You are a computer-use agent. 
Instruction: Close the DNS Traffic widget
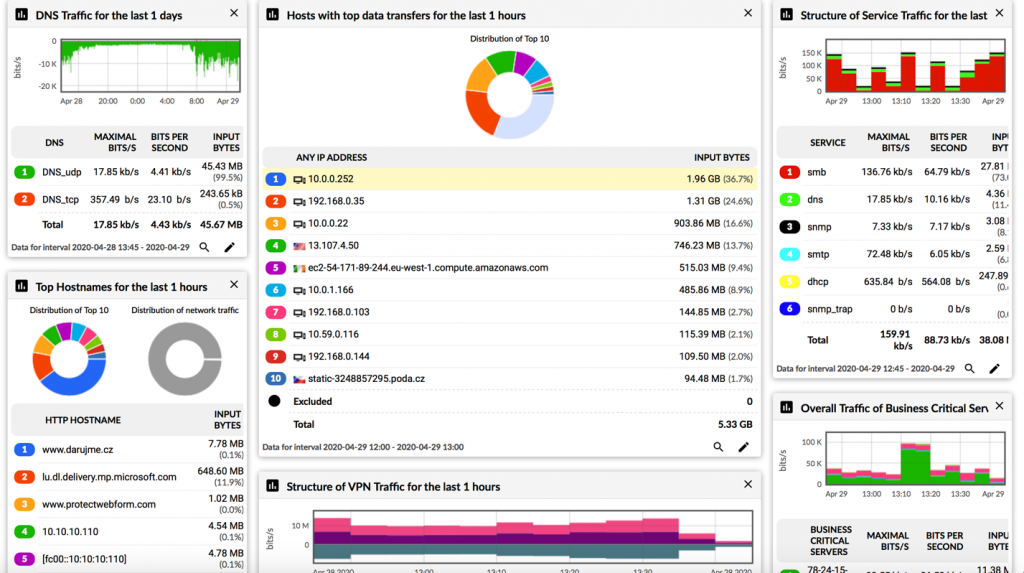click(234, 13)
